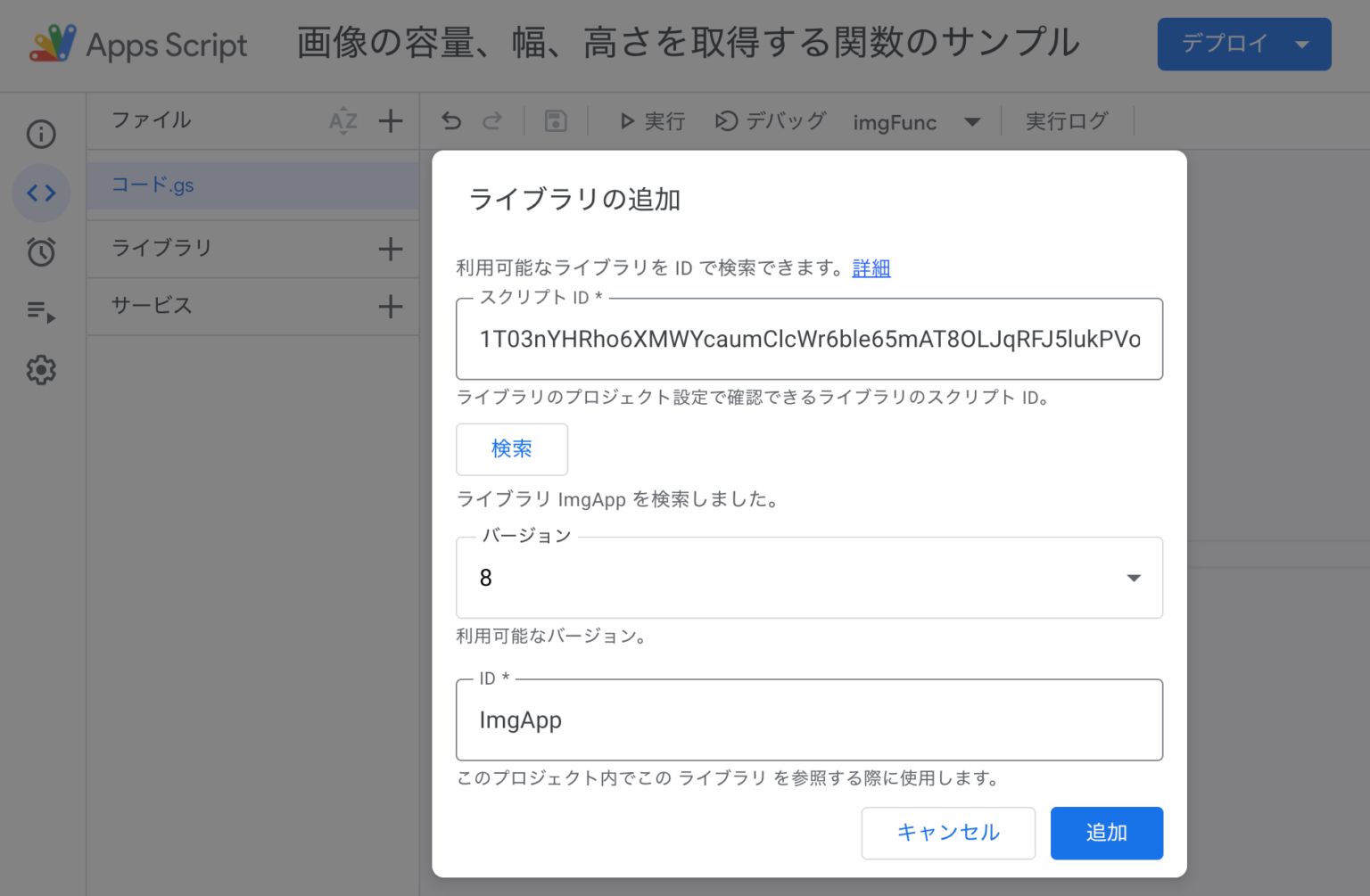Viewport: 1370px width, 896px height.
Task: Focus the library ID input field
Action: [x=808, y=719]
